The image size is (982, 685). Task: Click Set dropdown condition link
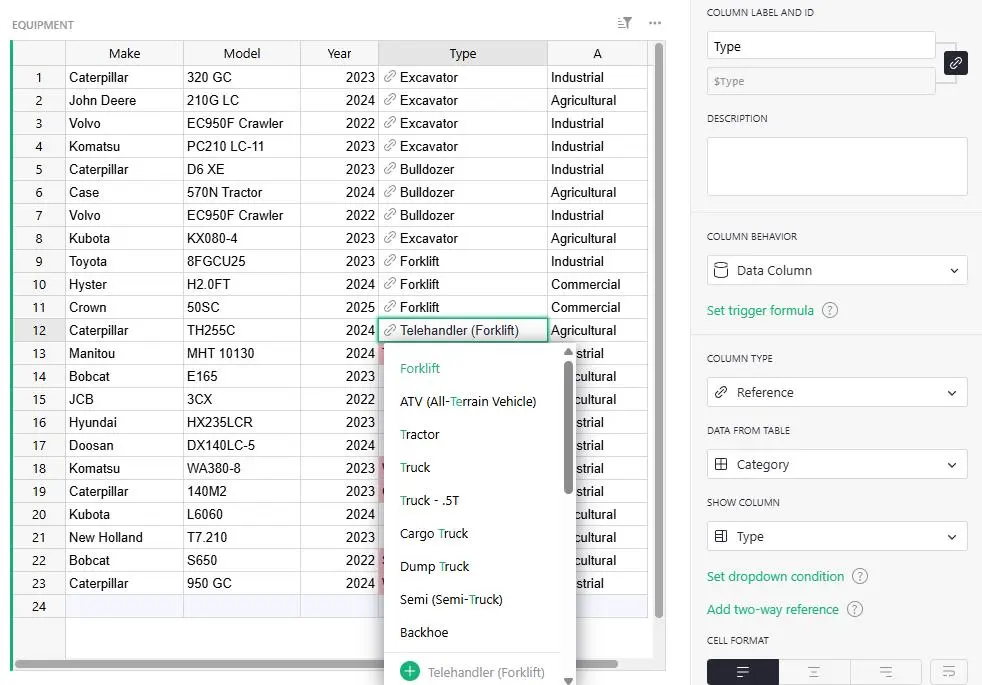click(775, 576)
